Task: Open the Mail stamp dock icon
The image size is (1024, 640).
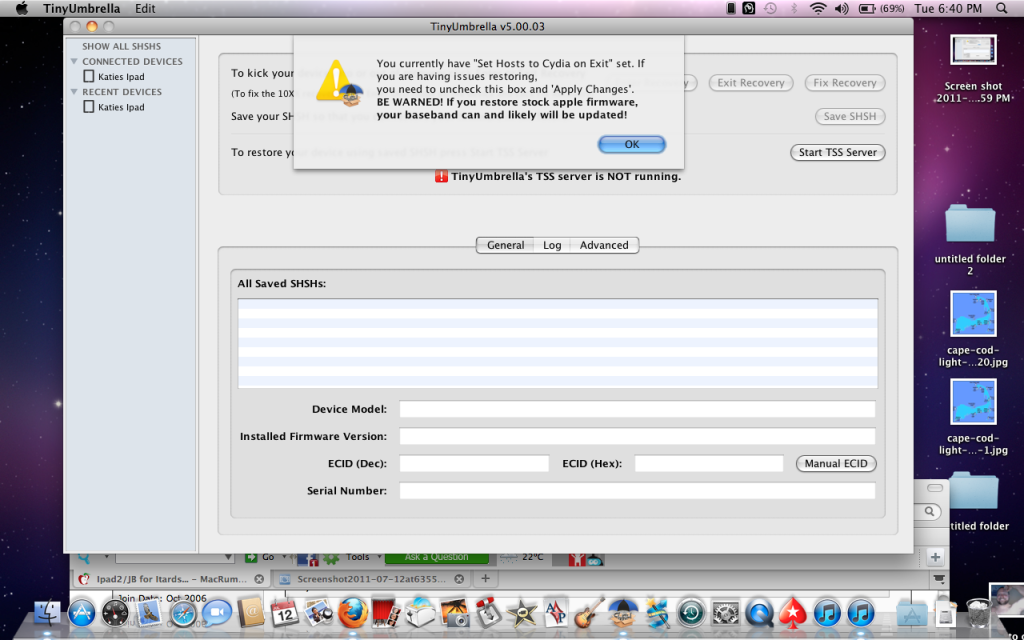Action: pyautogui.click(x=150, y=614)
